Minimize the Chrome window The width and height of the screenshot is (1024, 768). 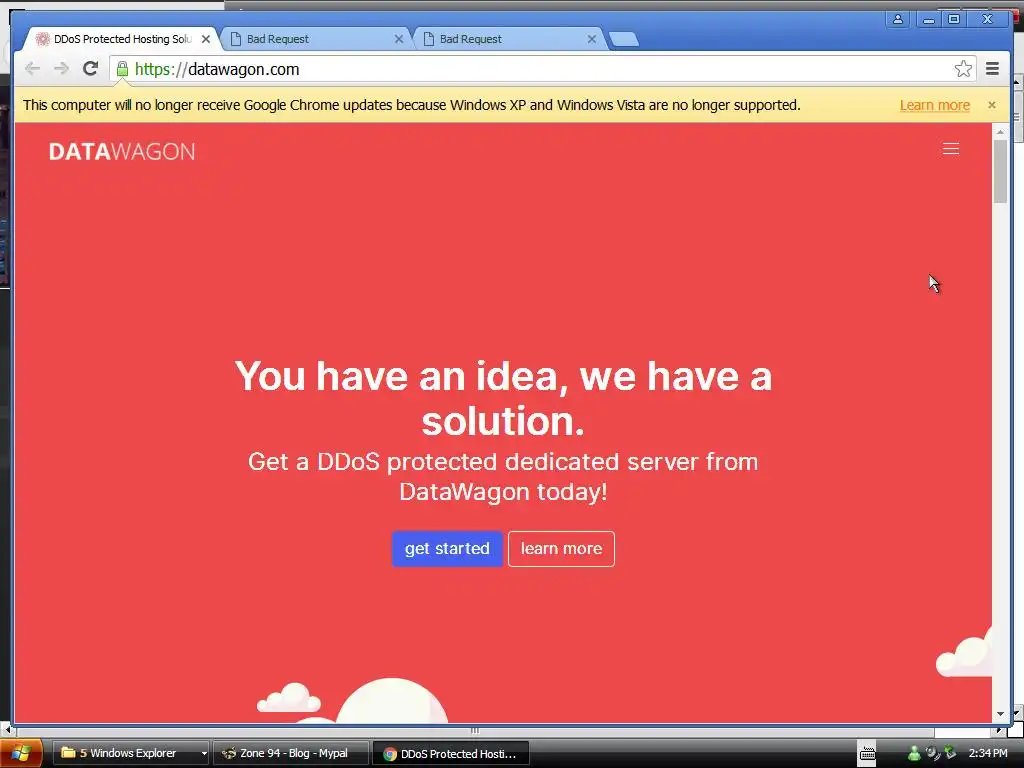click(928, 19)
